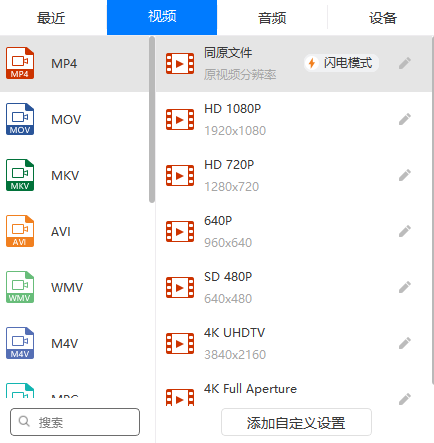Click the MOV format file icon
The height and width of the screenshot is (443, 434).
coord(20,119)
